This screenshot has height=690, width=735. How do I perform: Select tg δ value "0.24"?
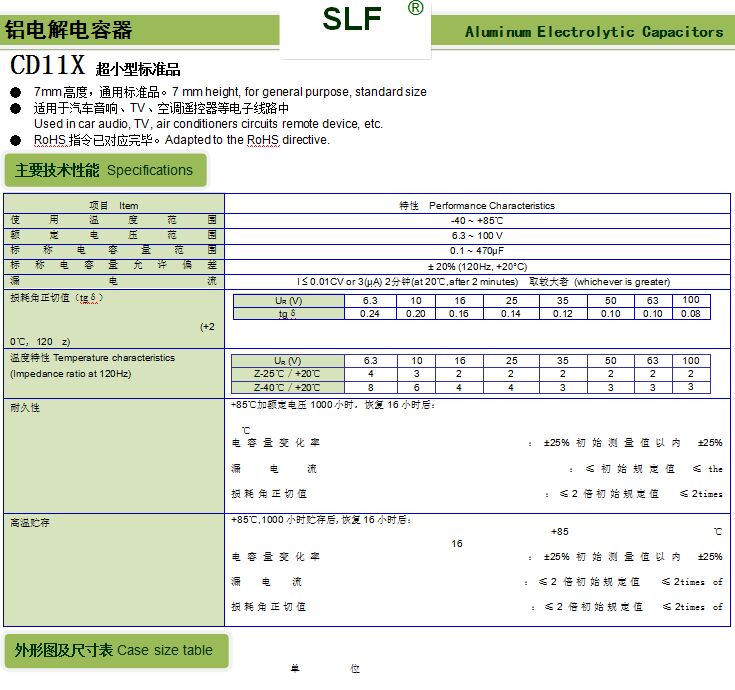(x=369, y=314)
